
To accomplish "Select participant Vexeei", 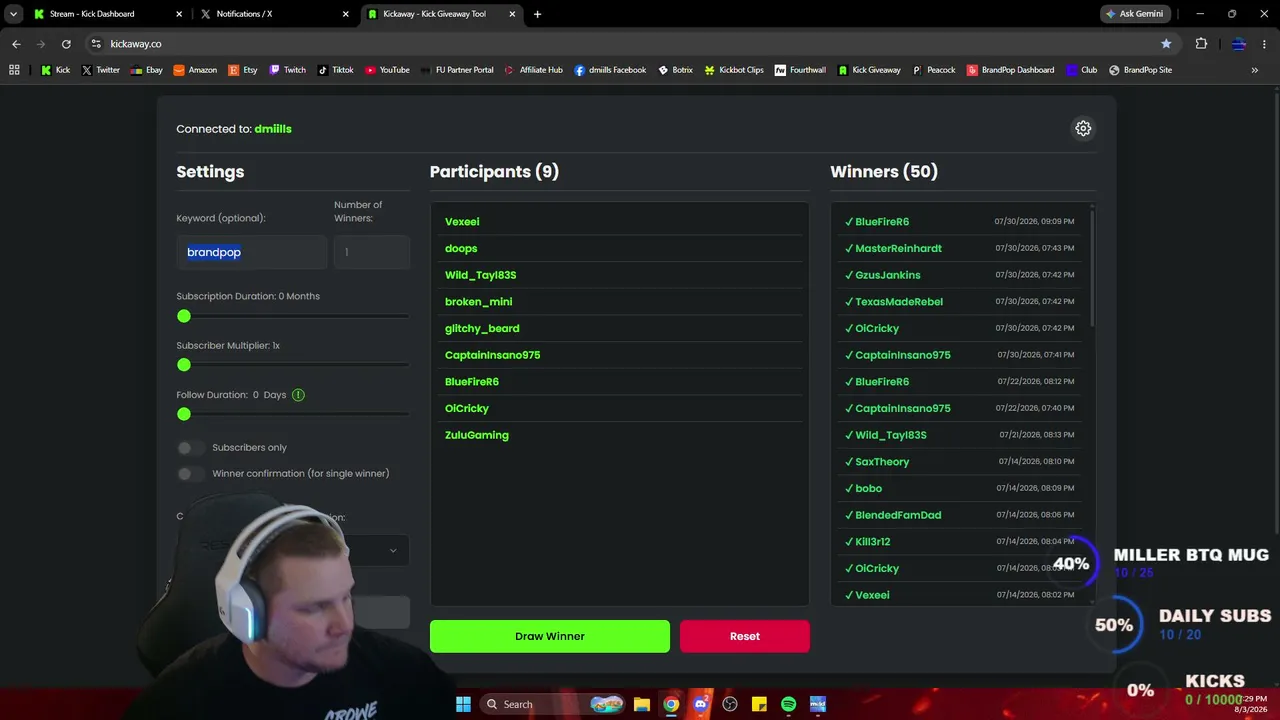I will 462,222.
